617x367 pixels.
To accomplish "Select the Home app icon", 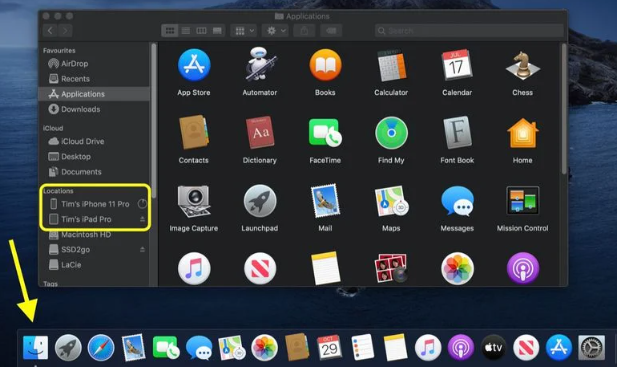I will pyautogui.click(x=523, y=133).
